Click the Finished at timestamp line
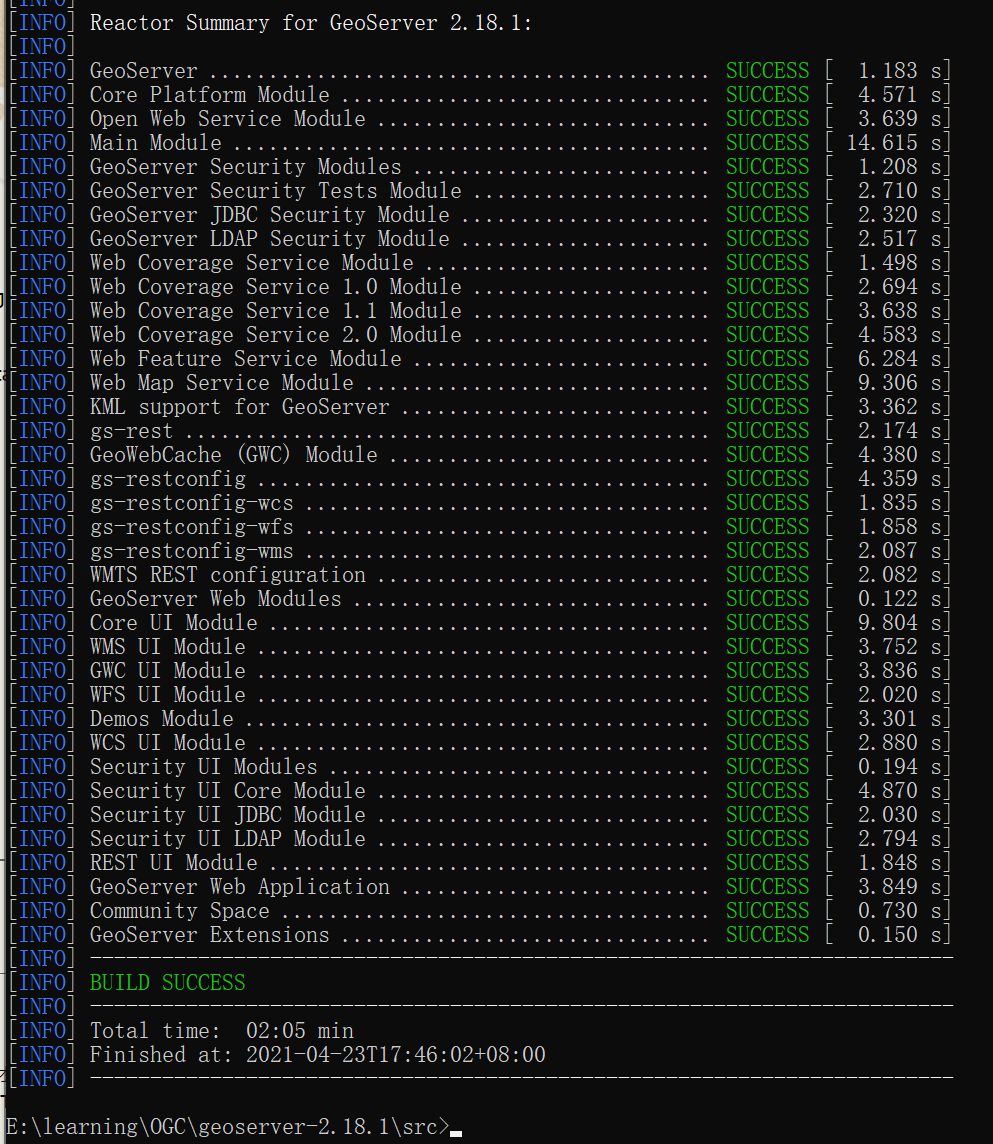This screenshot has height=1144, width=993. 317,1055
